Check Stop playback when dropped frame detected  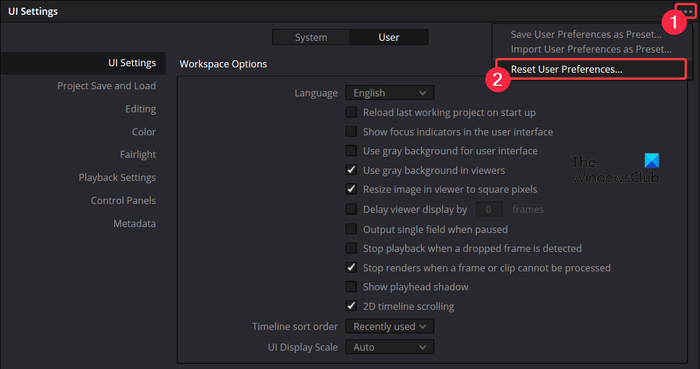point(351,248)
